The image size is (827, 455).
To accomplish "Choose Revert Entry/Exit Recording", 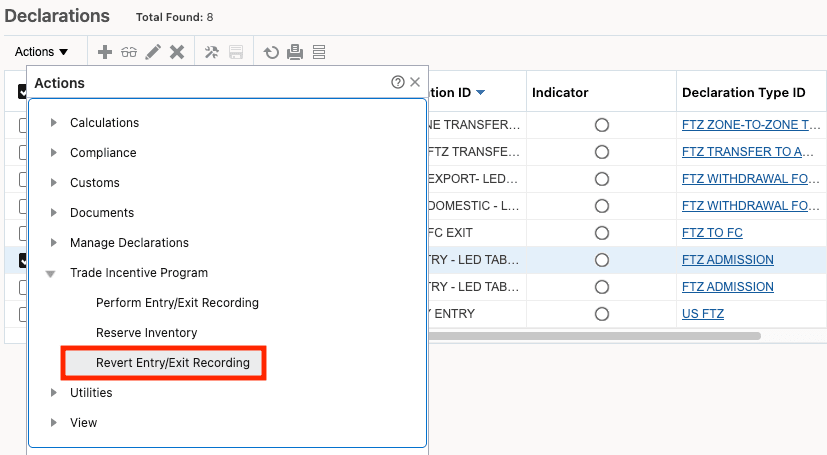I will tap(173, 363).
